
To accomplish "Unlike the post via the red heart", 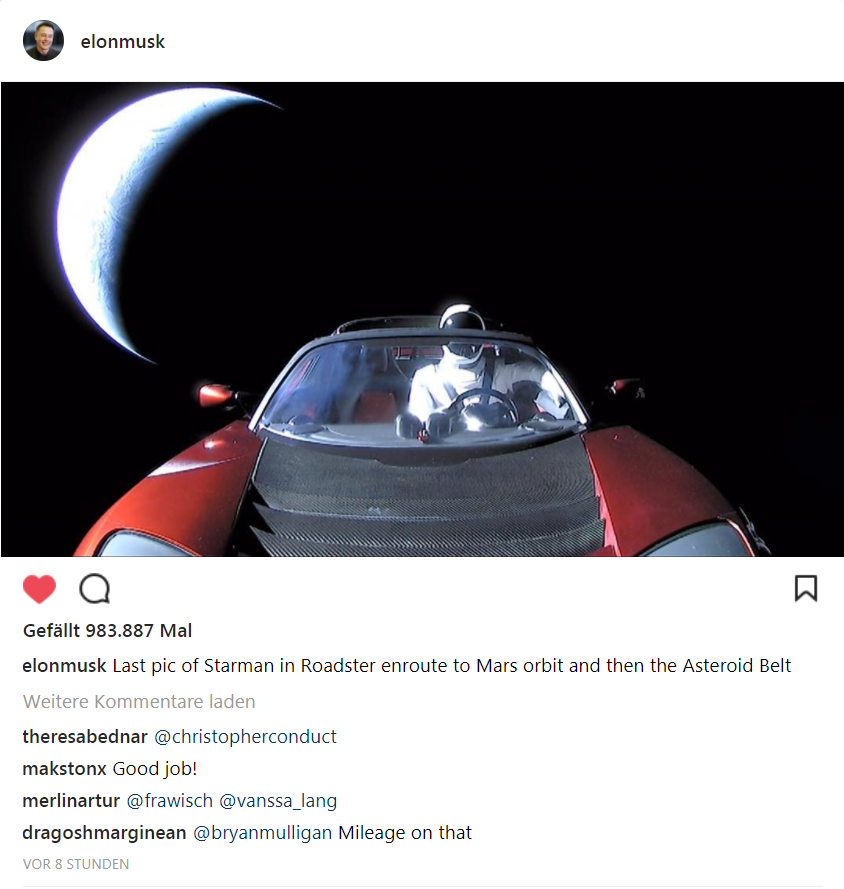I will [39, 589].
